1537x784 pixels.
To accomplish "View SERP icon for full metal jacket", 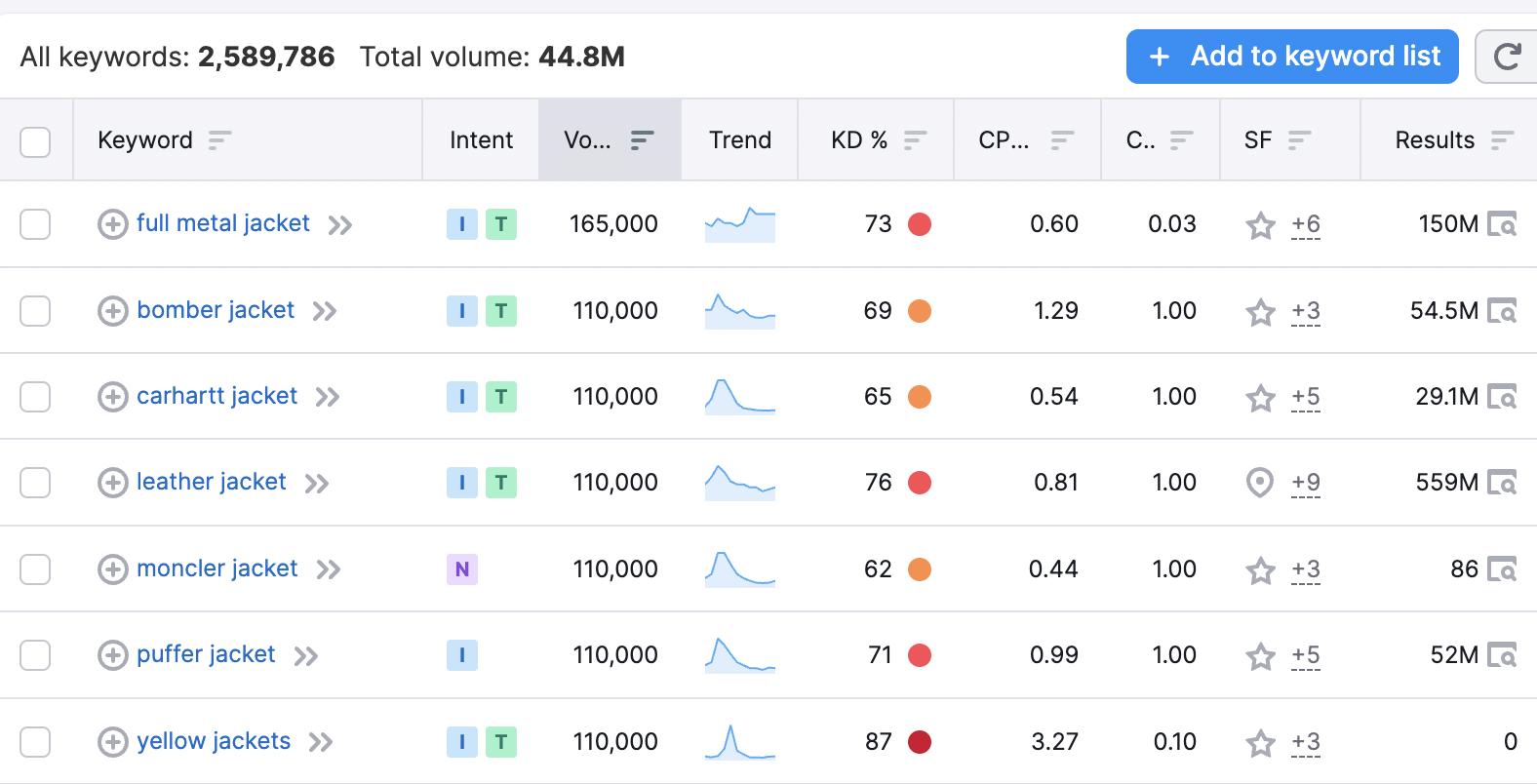I will click(x=1502, y=224).
